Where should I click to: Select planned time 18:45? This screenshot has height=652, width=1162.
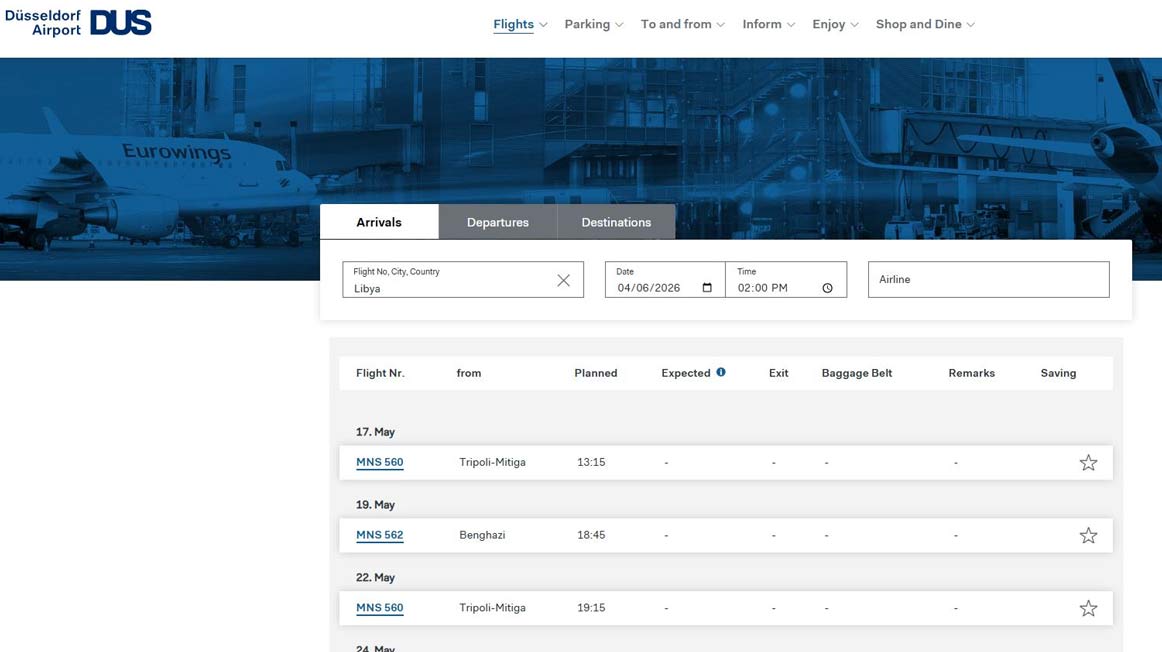pos(591,534)
